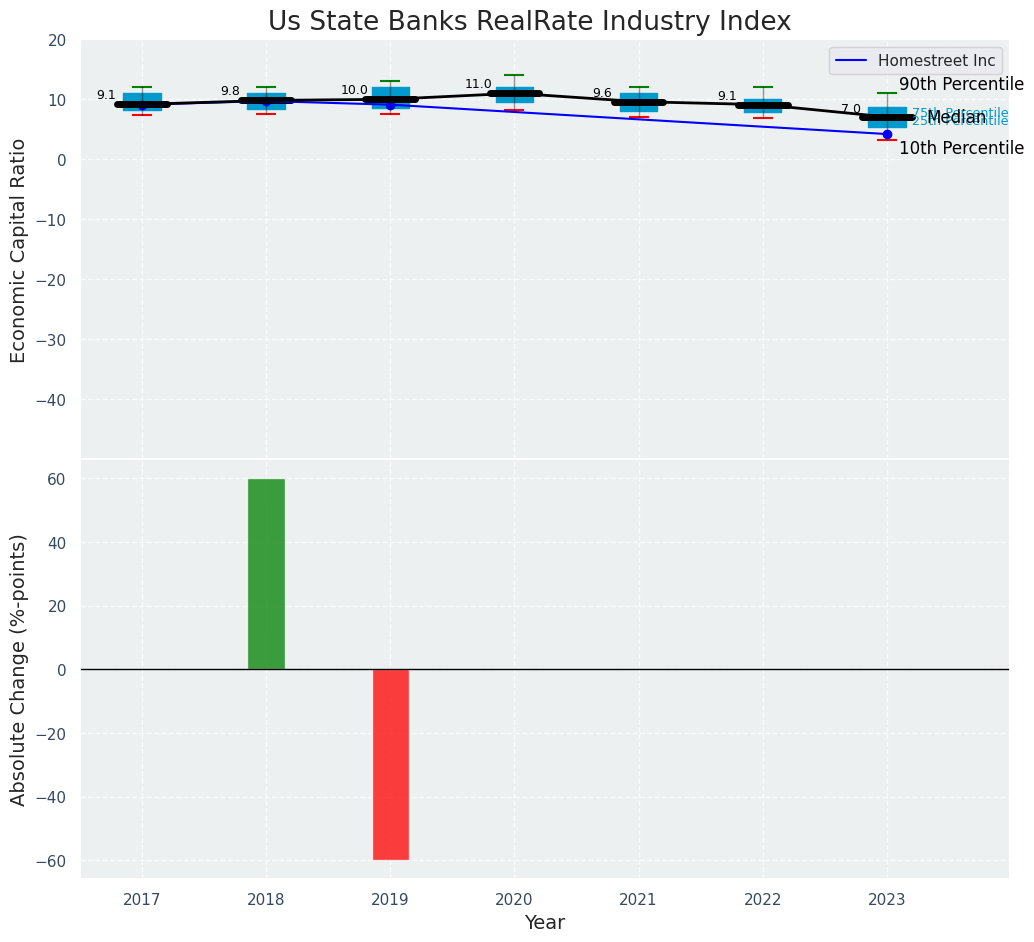1034x942 pixels.
Task: Click the 90th Percentile annotation
Action: [961, 85]
